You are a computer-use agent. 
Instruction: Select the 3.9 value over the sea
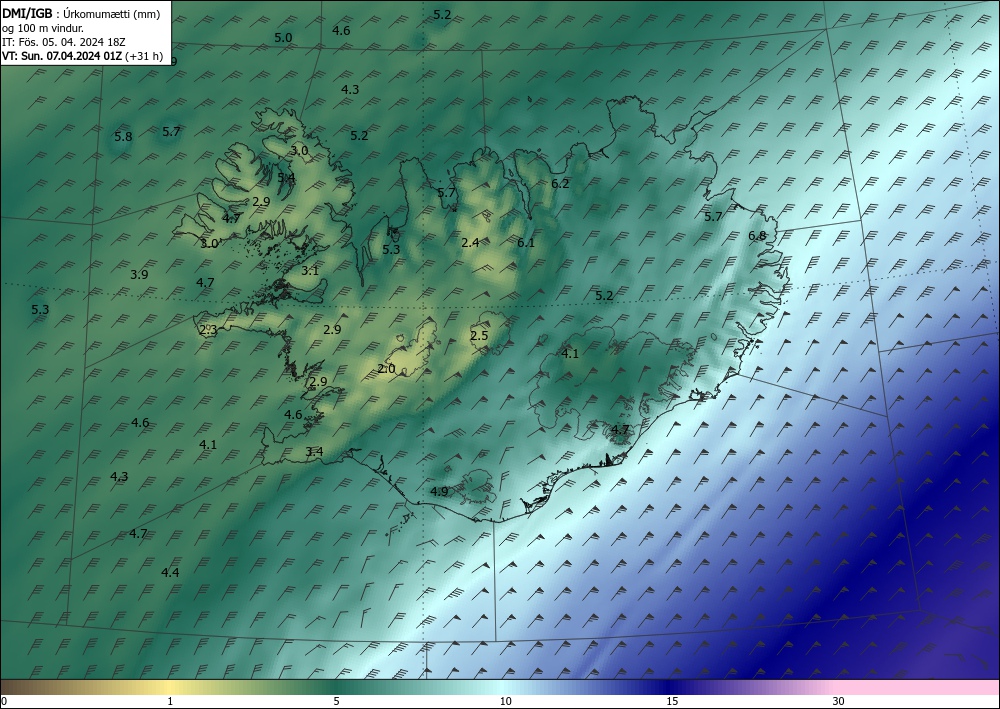(x=139, y=274)
